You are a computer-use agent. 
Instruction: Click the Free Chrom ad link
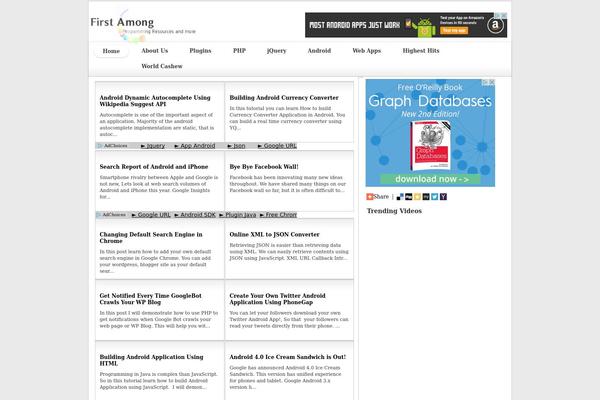278,215
